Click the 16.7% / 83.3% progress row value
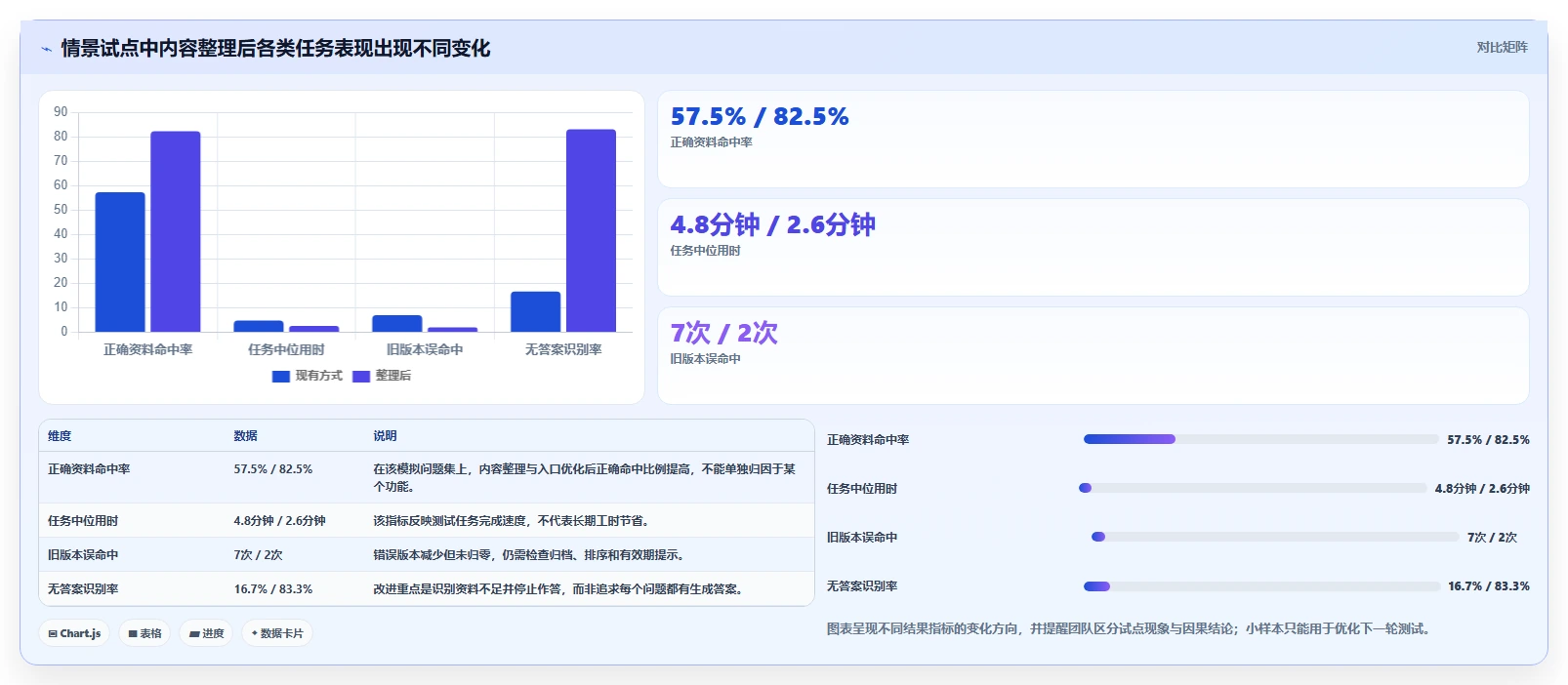The image size is (1568, 685). [1489, 586]
